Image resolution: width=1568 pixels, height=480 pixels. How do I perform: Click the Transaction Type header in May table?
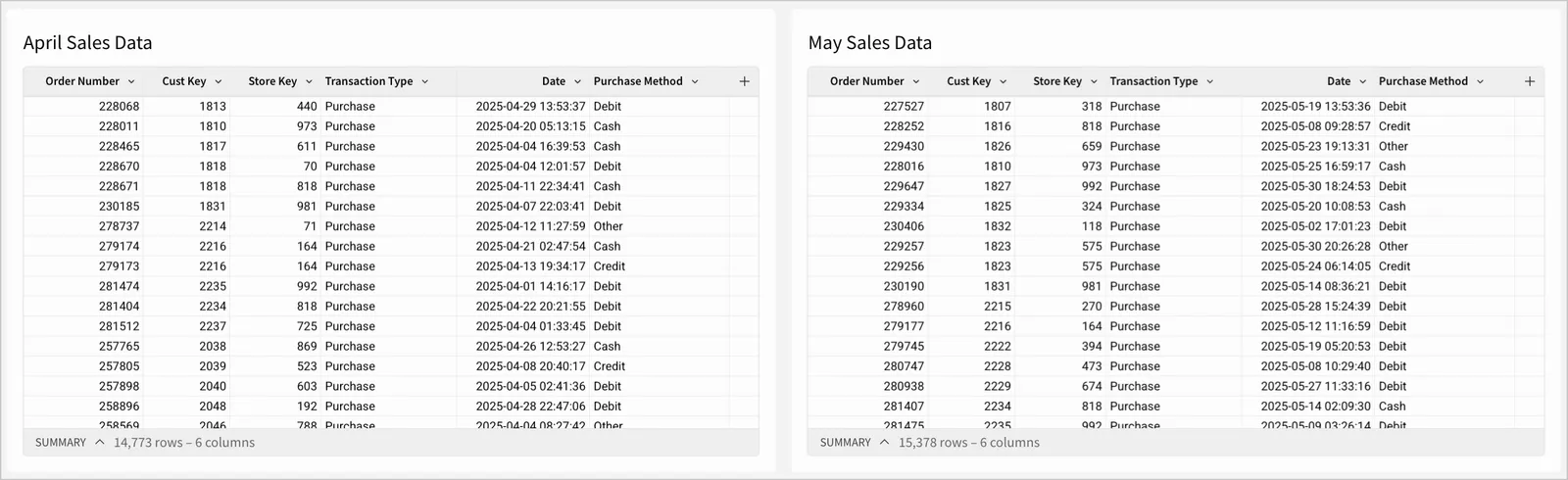click(1153, 81)
